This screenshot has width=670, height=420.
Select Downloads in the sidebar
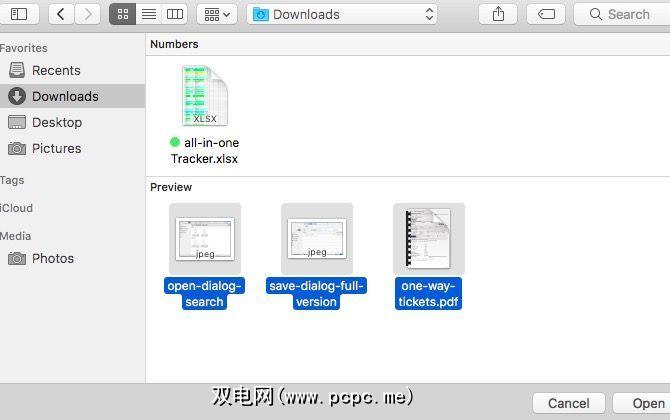click(73, 96)
